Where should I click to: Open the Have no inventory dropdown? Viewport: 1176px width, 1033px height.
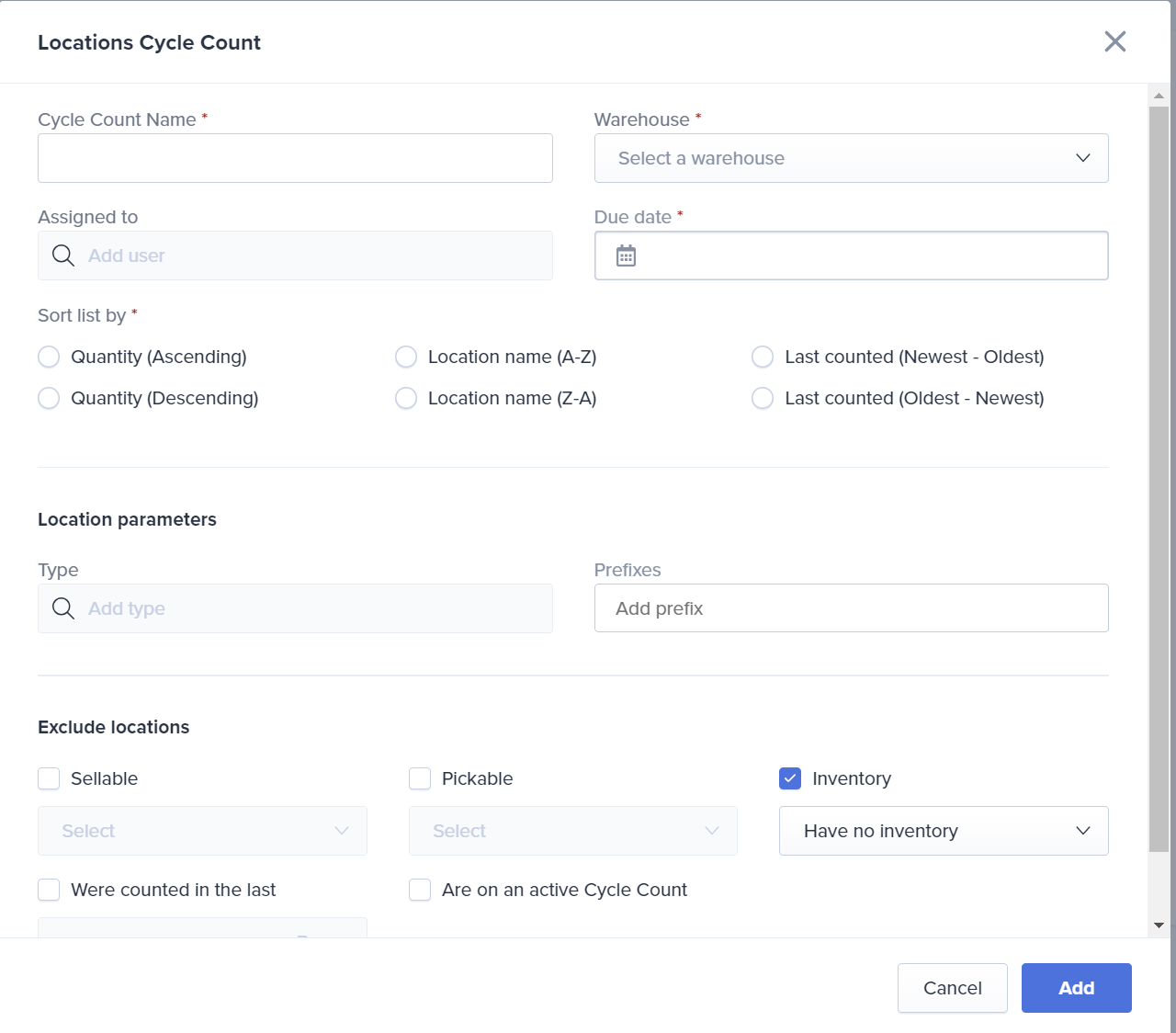(944, 831)
